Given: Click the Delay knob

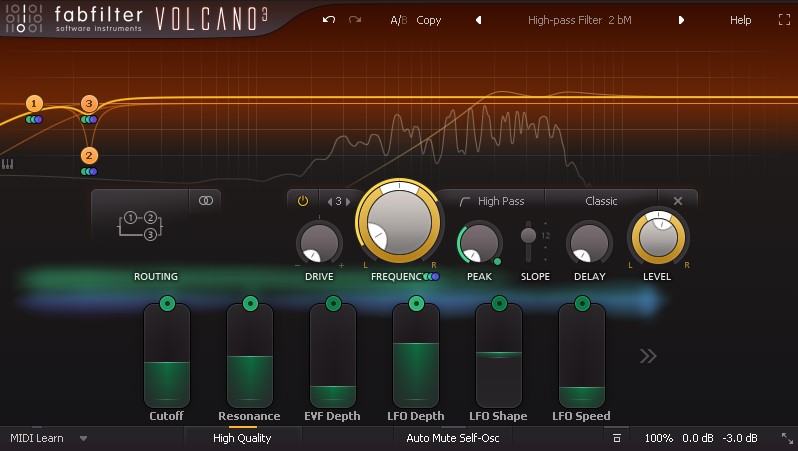Looking at the screenshot, I should 589,242.
